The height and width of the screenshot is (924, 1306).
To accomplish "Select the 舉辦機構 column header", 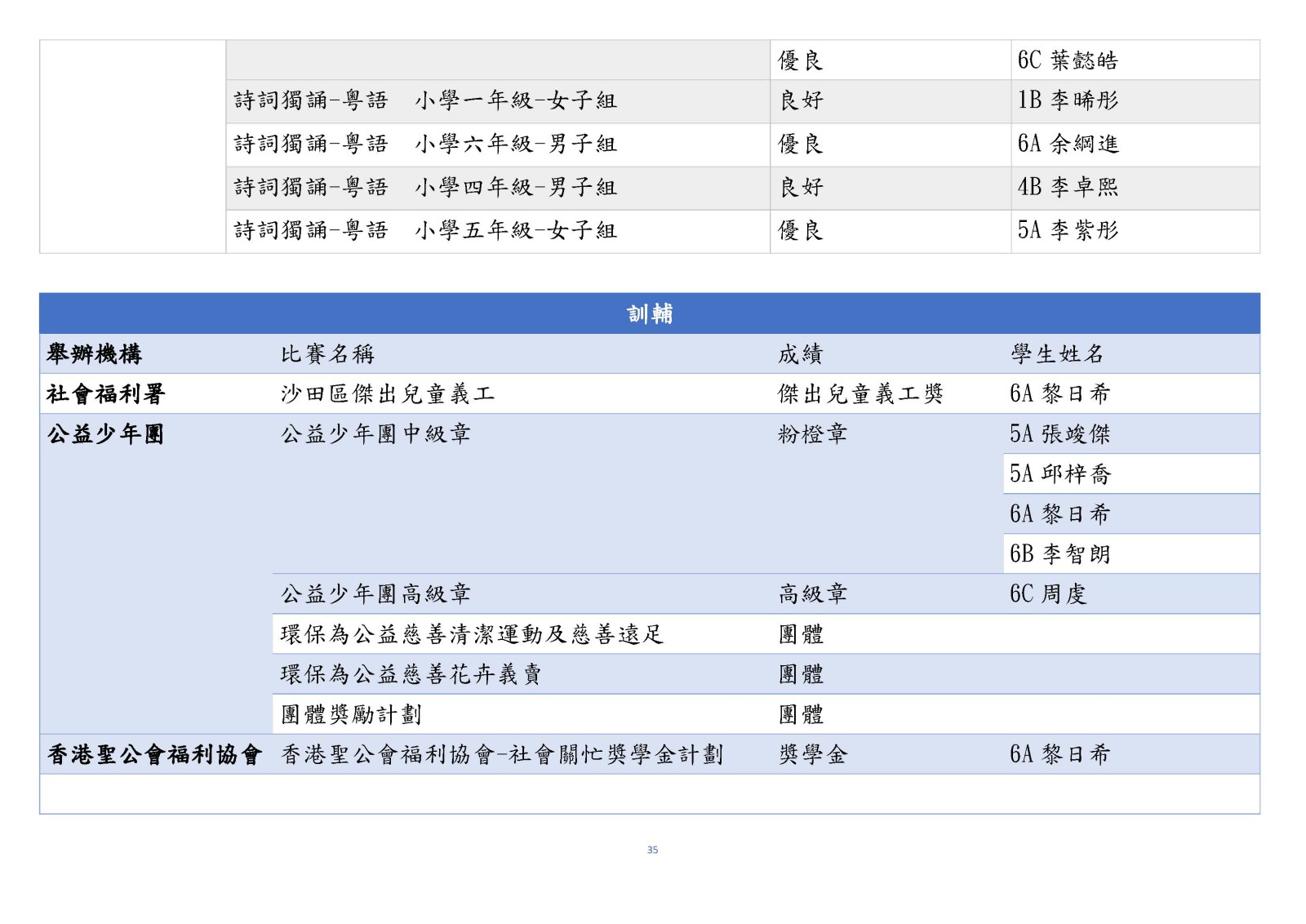I will pyautogui.click(x=95, y=354).
